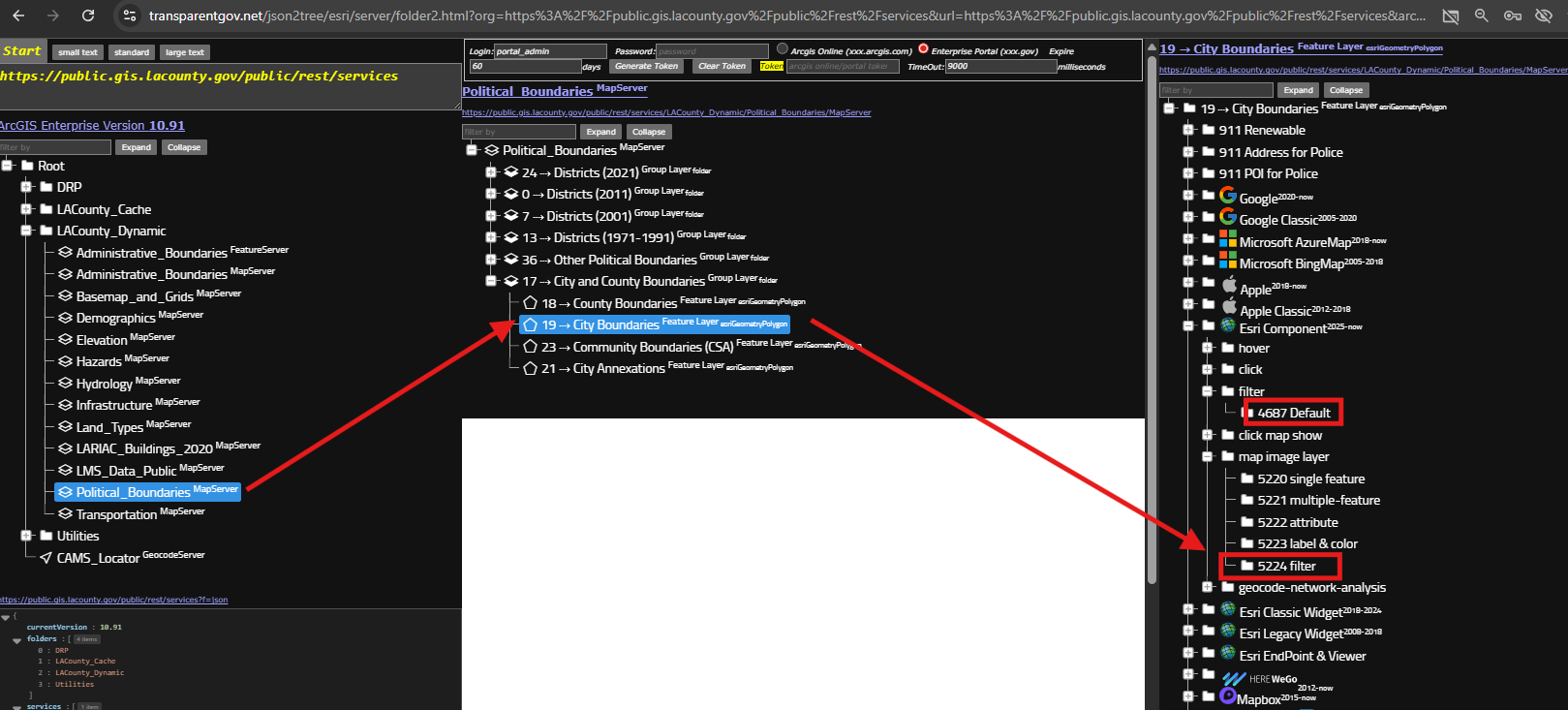This screenshot has width=1568, height=710.
Task: Expand the DRP folder node
Action: pos(27,187)
